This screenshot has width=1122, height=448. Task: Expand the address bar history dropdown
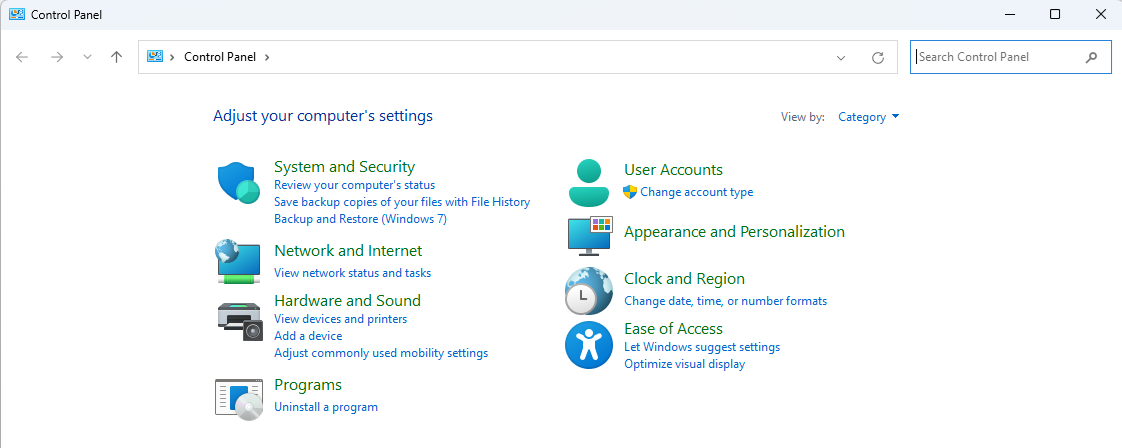click(842, 58)
